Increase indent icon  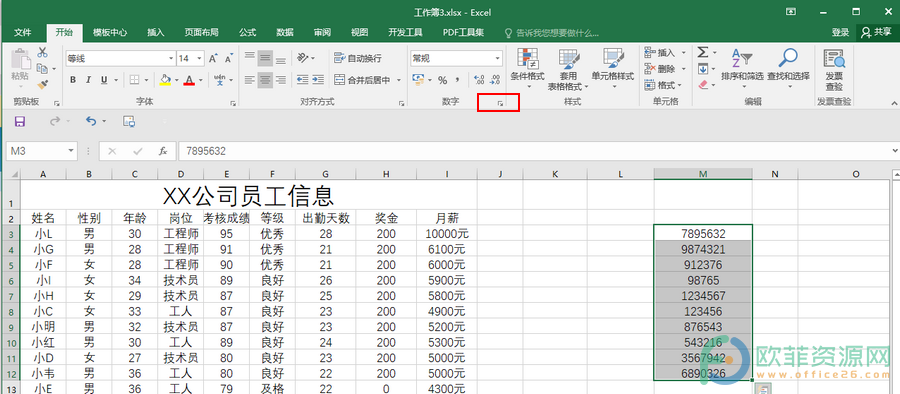(x=318, y=80)
